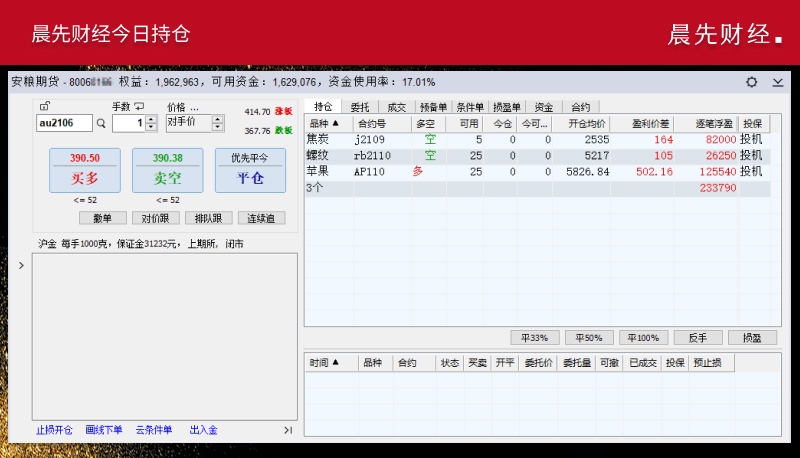Click the 止损开仓 link
800x458 pixels.
click(55, 430)
